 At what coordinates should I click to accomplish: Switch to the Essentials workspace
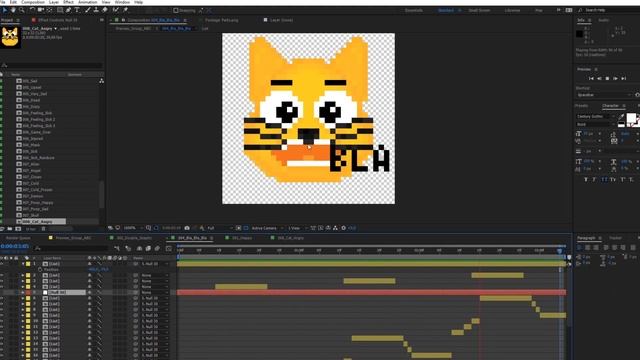(414, 10)
